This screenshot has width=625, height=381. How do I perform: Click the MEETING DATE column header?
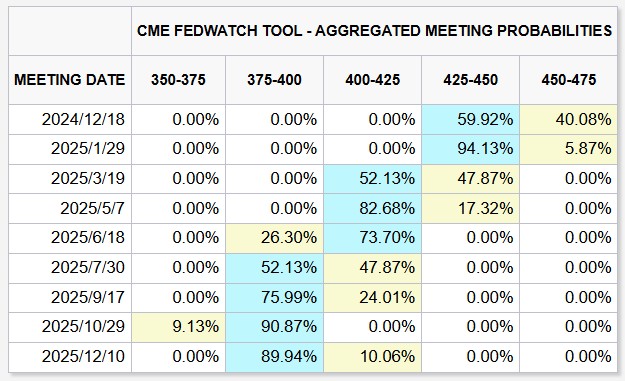70,80
